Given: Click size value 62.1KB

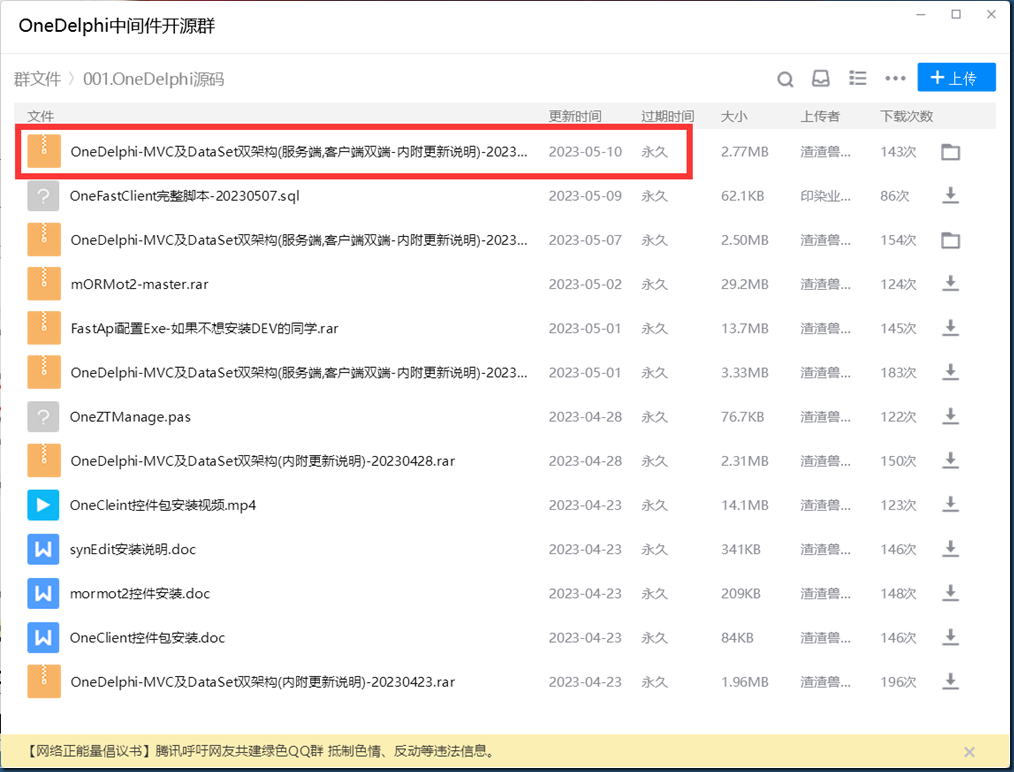Looking at the screenshot, I should click(x=742, y=195).
